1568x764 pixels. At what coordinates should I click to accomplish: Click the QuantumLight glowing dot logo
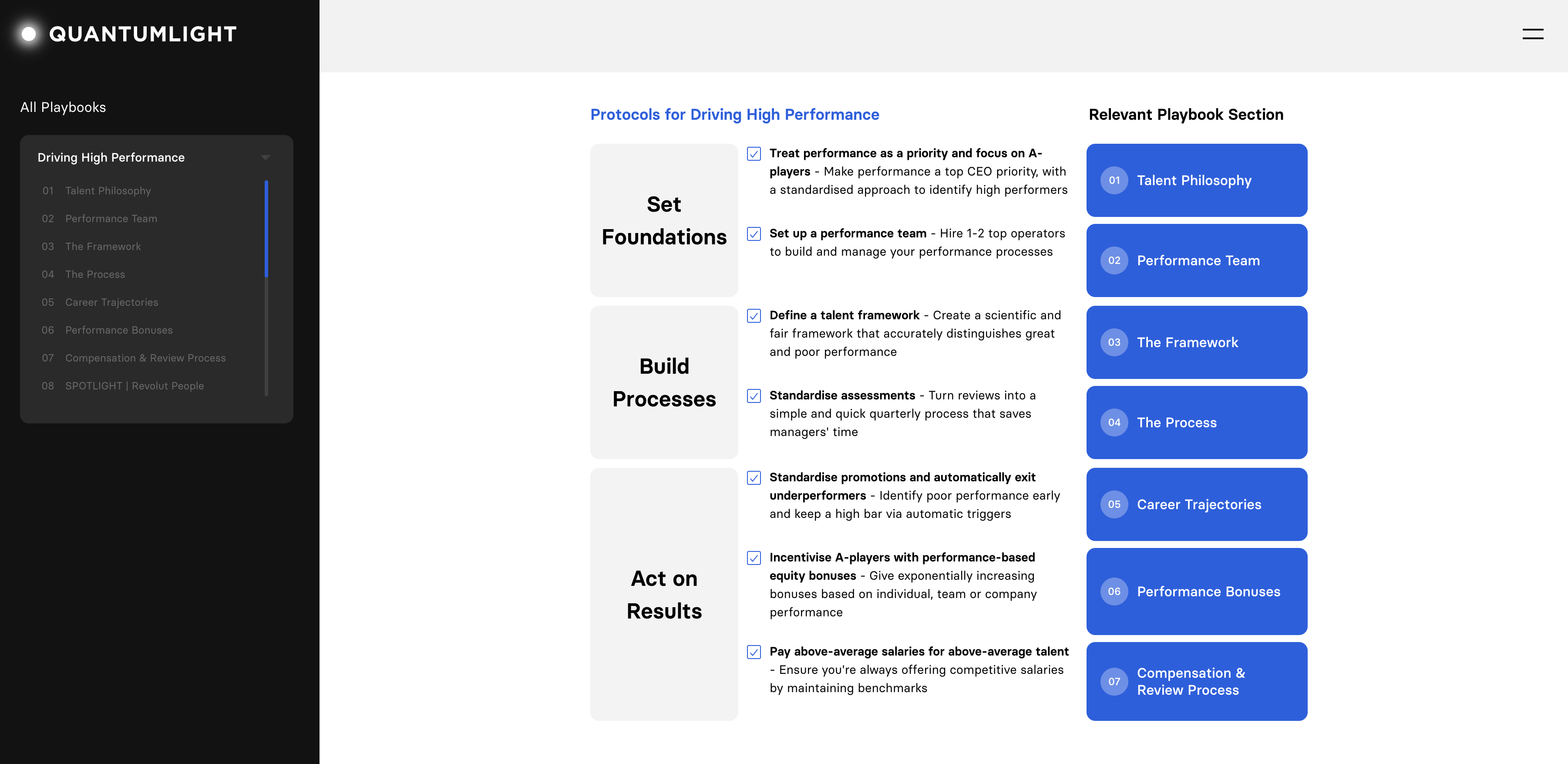tap(29, 34)
